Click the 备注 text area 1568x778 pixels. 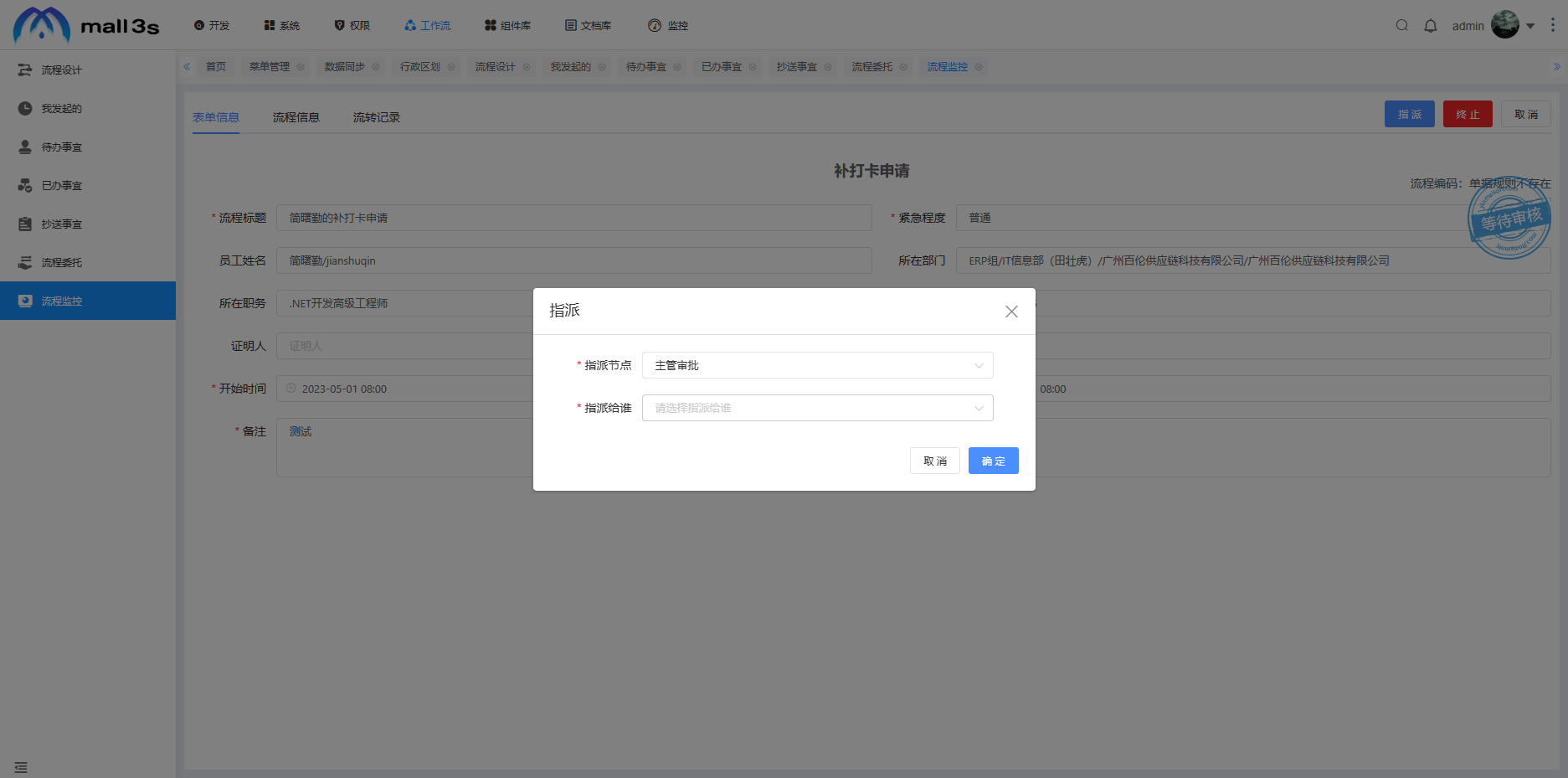(x=405, y=447)
